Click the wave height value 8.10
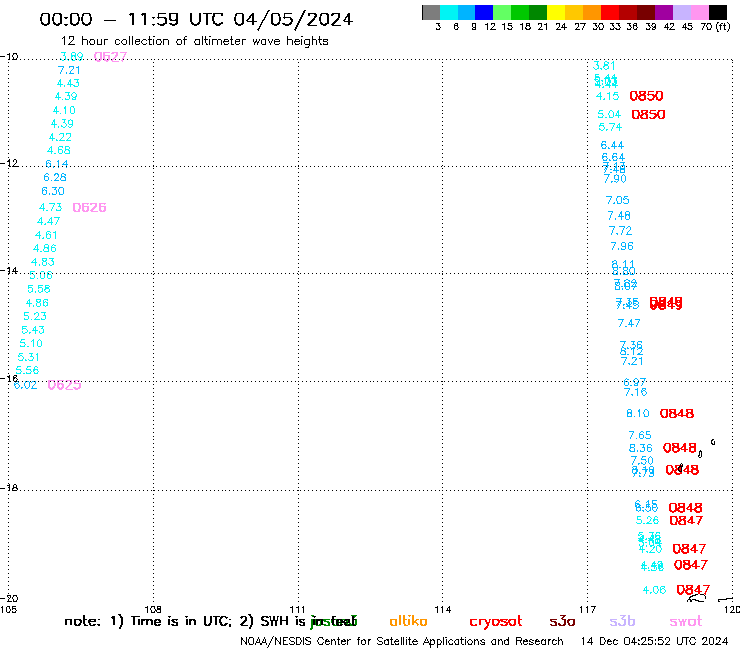Viewport: 740px width, 650px height. tap(638, 413)
